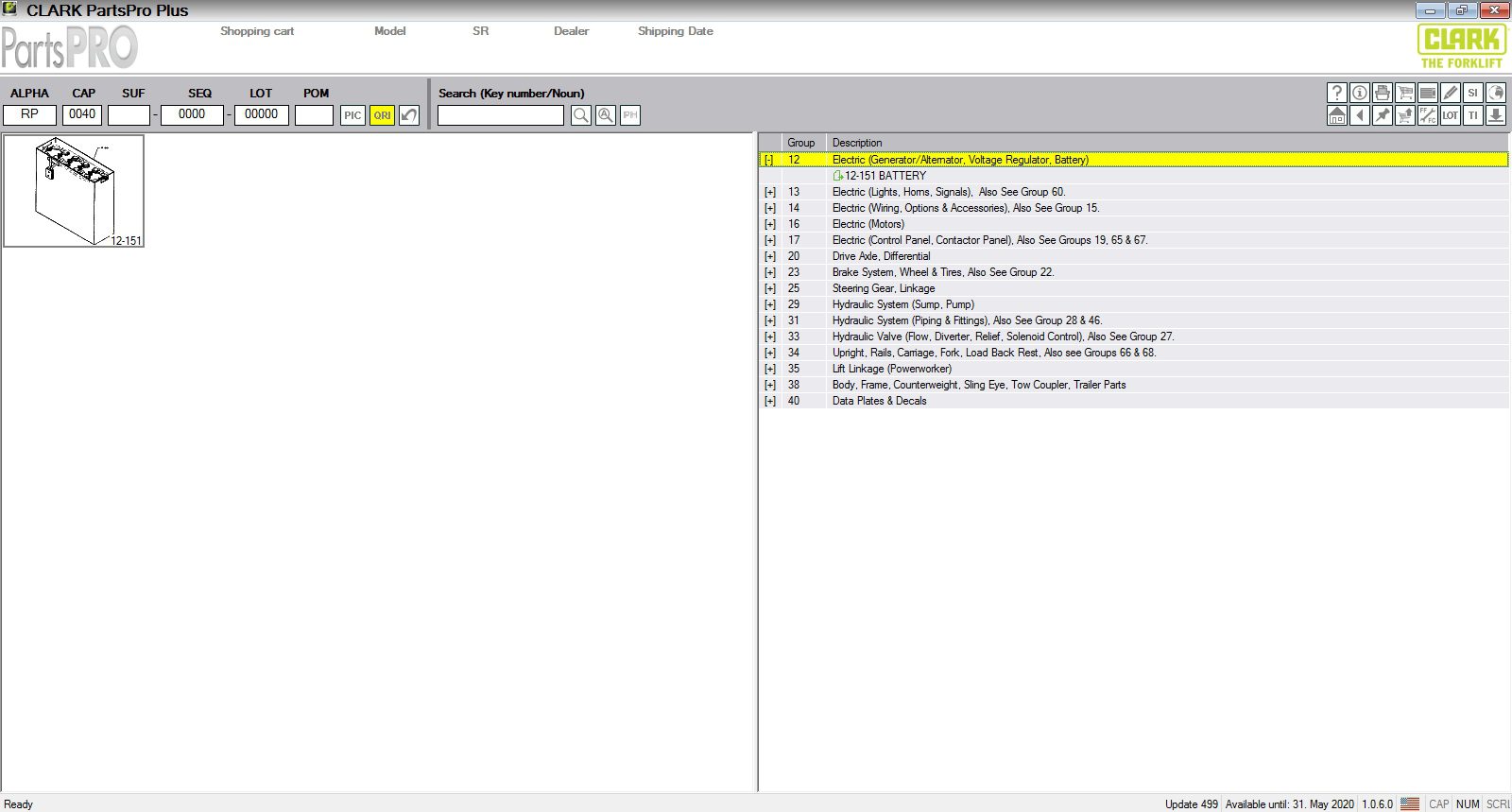This screenshot has height=812, width=1512.
Task: Select the 12-151 BATTERY tree entry
Action: point(885,176)
